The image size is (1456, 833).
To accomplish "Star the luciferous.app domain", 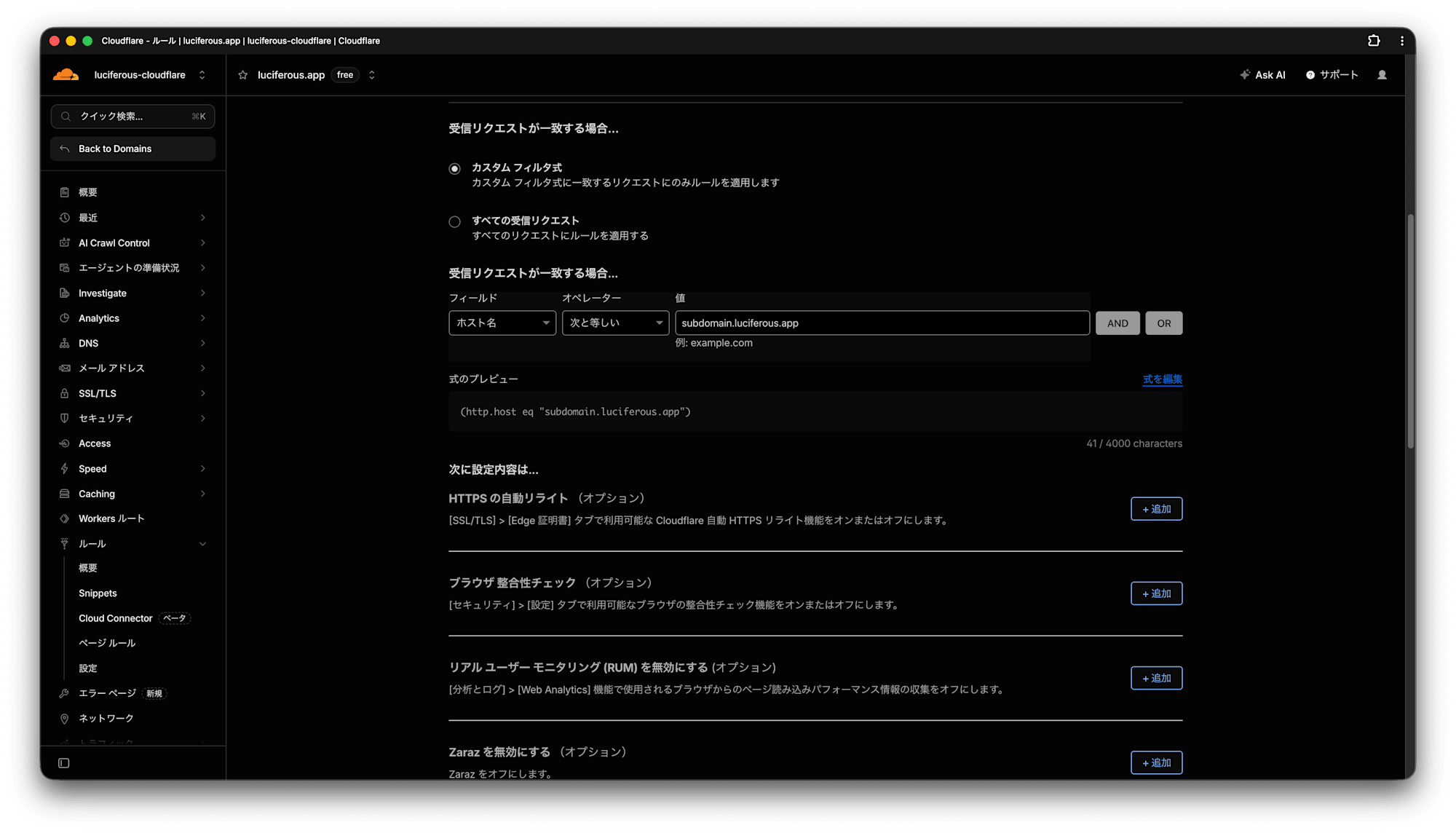I will click(x=243, y=75).
